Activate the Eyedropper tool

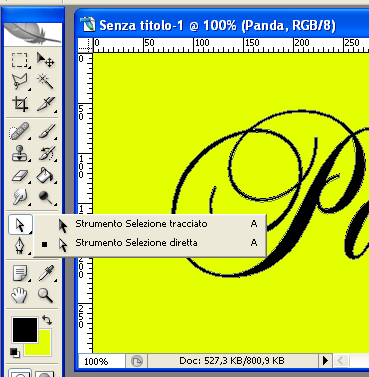click(x=45, y=273)
